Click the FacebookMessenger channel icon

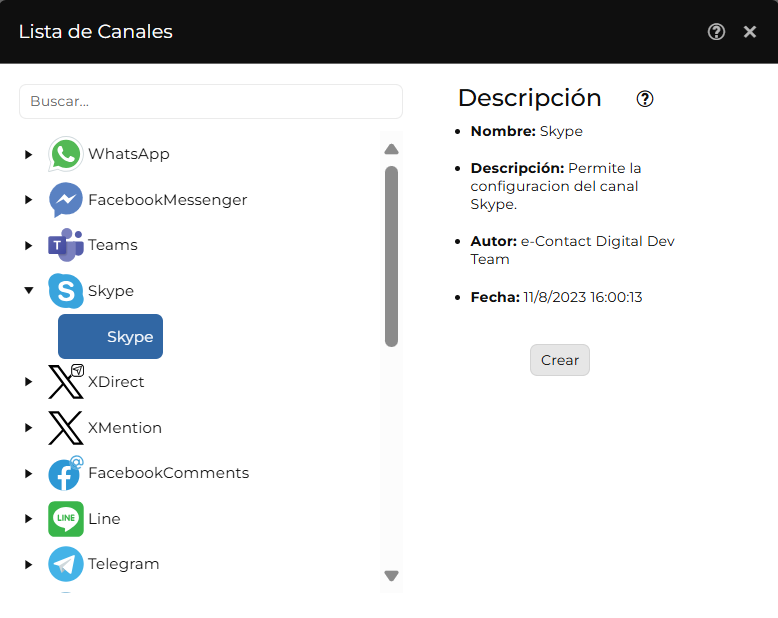65,200
